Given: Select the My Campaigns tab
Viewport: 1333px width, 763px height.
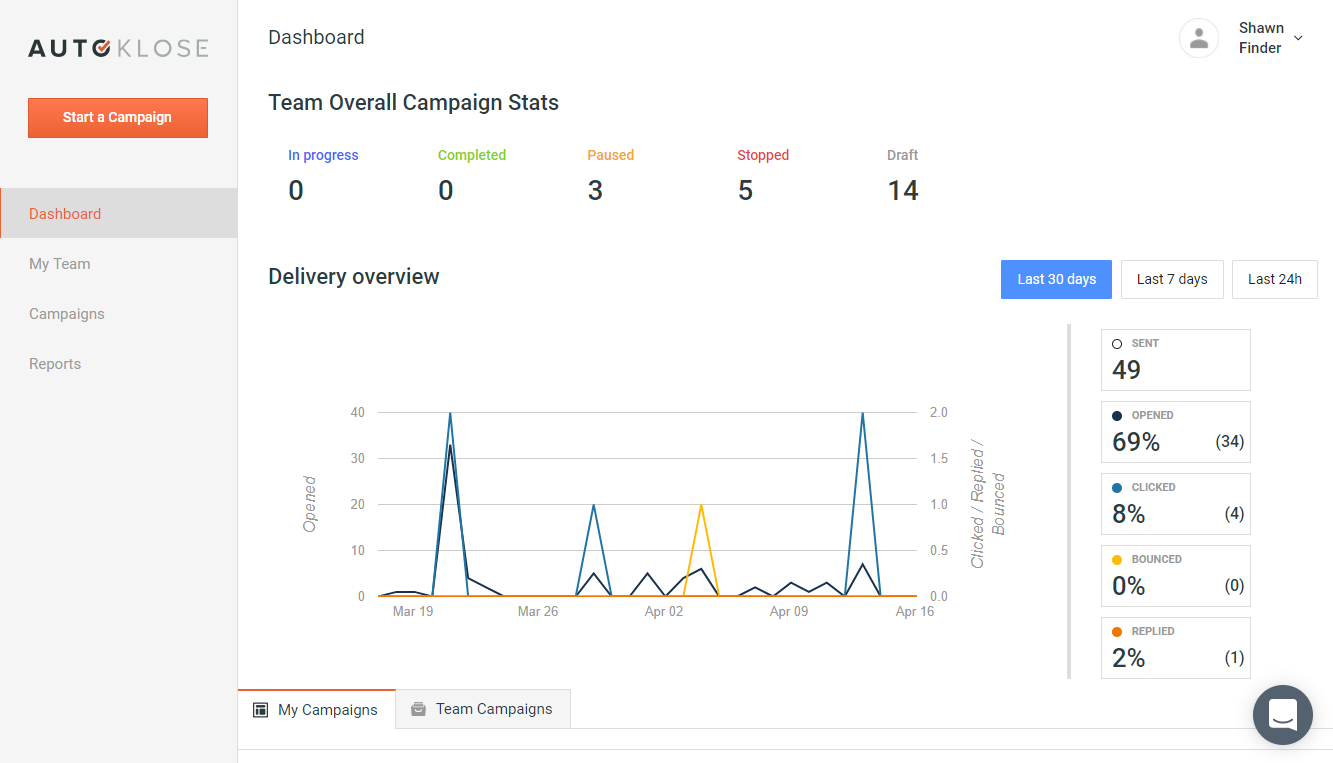Looking at the screenshot, I should coord(327,710).
